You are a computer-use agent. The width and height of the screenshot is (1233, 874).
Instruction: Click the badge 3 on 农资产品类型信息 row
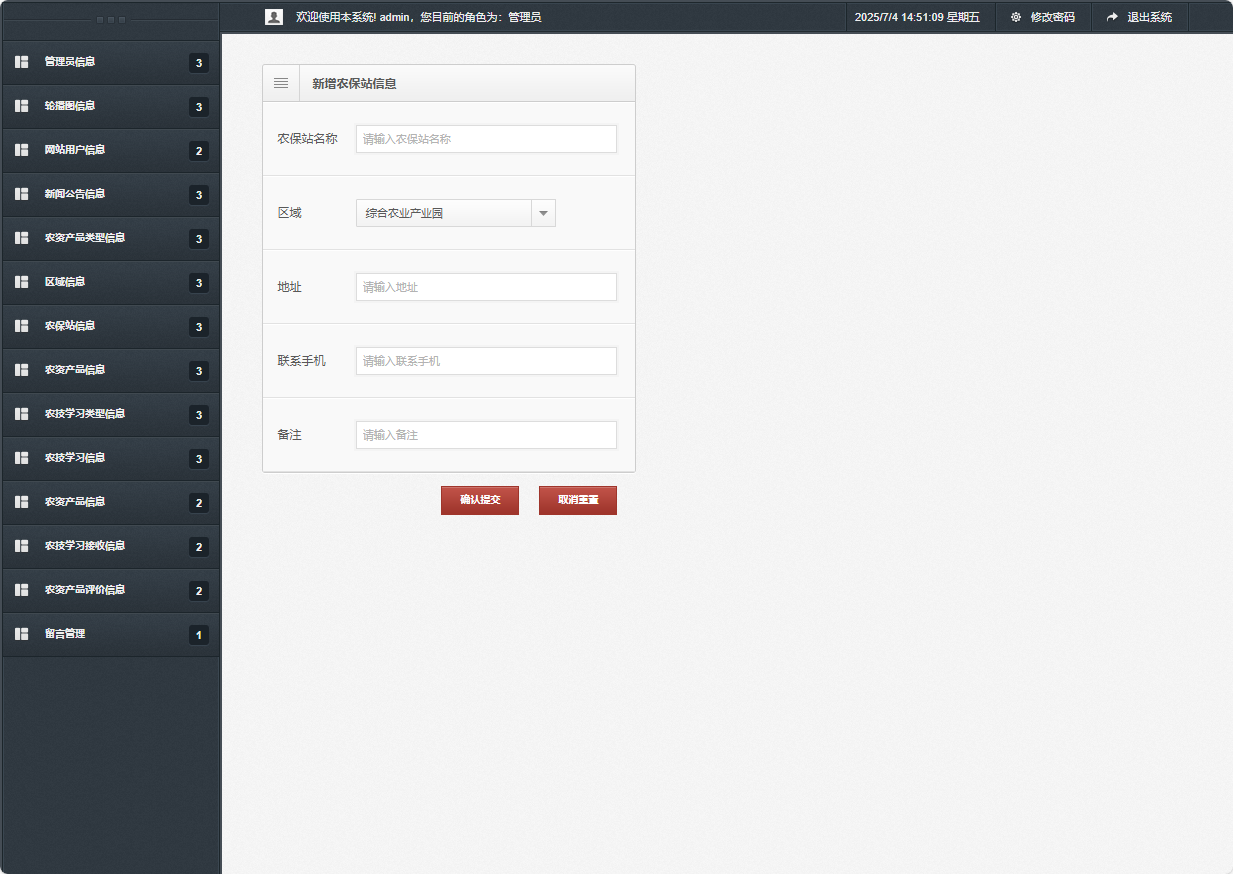click(x=199, y=239)
